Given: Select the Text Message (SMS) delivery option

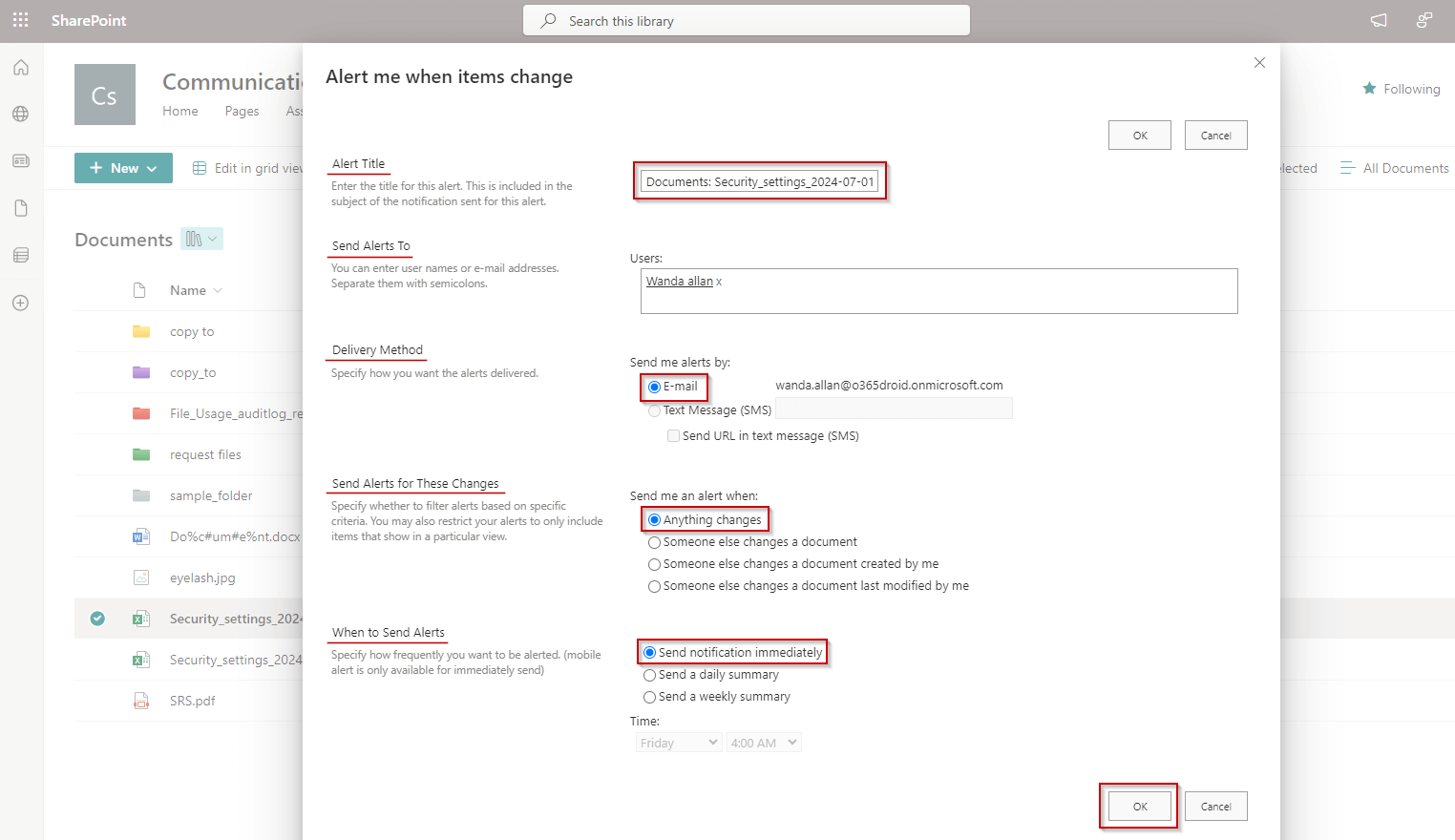Looking at the screenshot, I should tap(655, 409).
